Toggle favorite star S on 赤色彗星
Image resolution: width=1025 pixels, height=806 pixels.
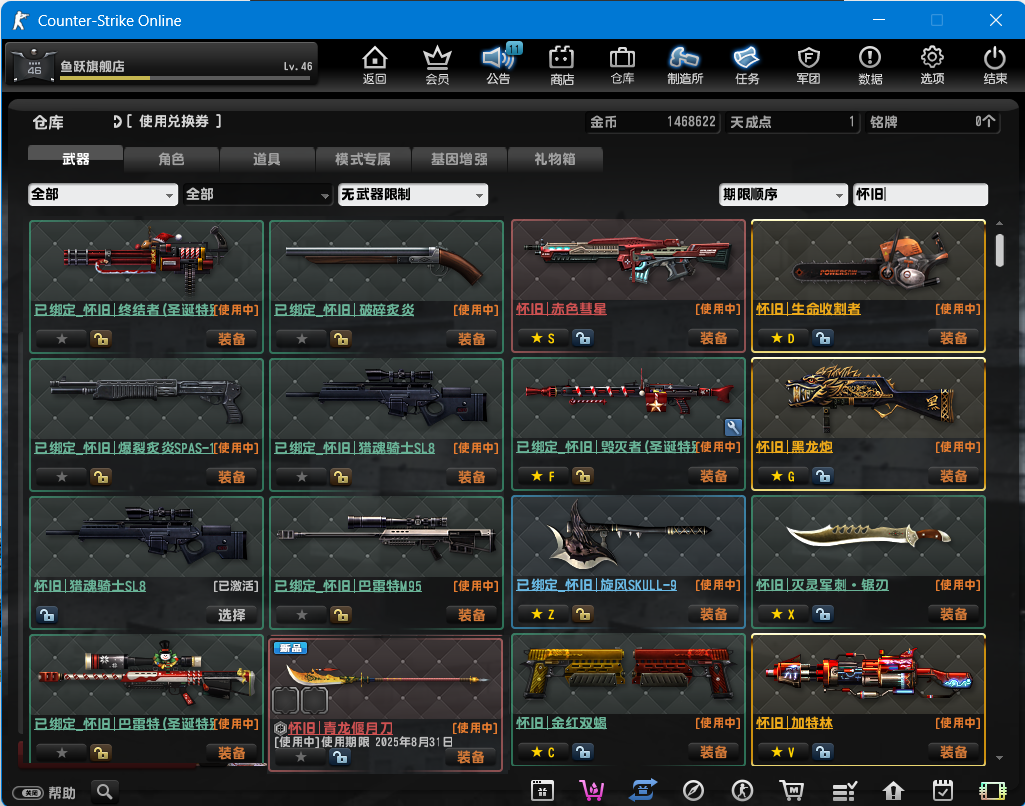click(543, 338)
